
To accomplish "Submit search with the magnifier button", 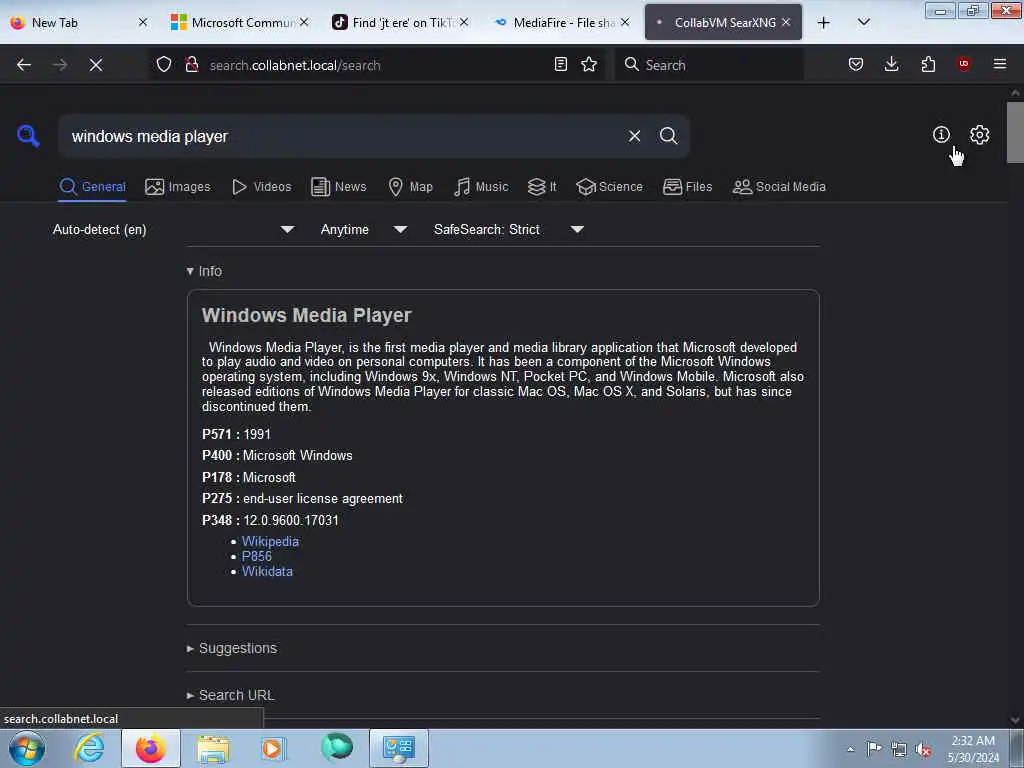I will point(668,136).
